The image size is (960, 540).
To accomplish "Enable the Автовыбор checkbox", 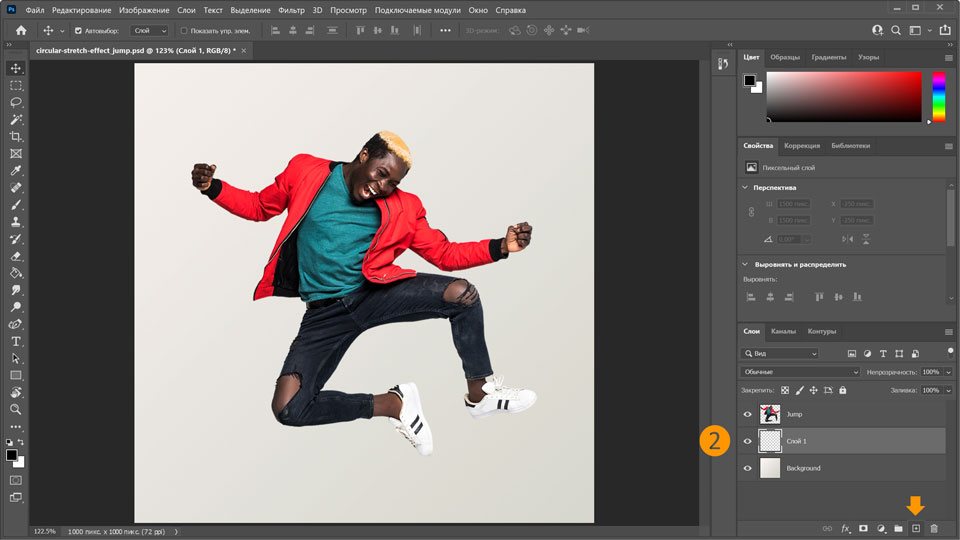I will tap(78, 30).
